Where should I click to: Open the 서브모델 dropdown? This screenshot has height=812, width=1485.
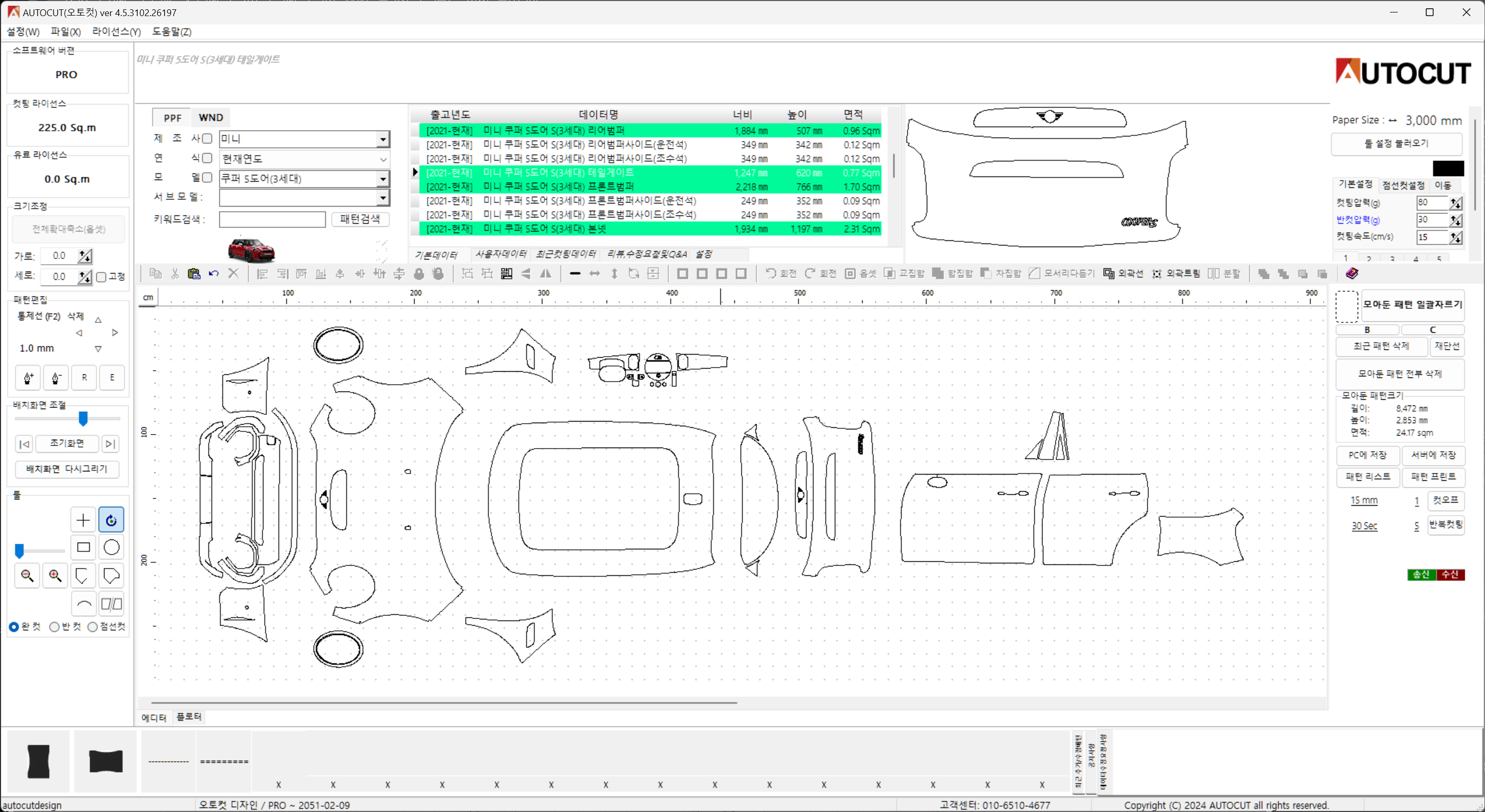[304, 198]
